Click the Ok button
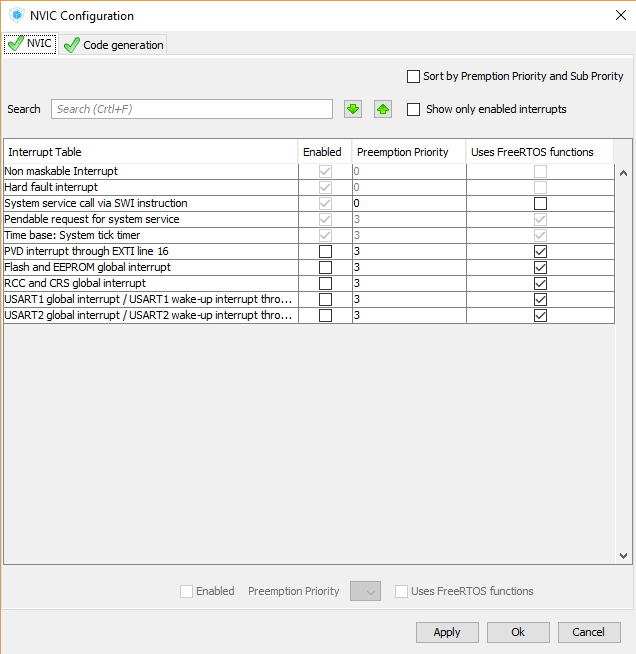Viewport: 636px width, 654px height. [x=518, y=632]
